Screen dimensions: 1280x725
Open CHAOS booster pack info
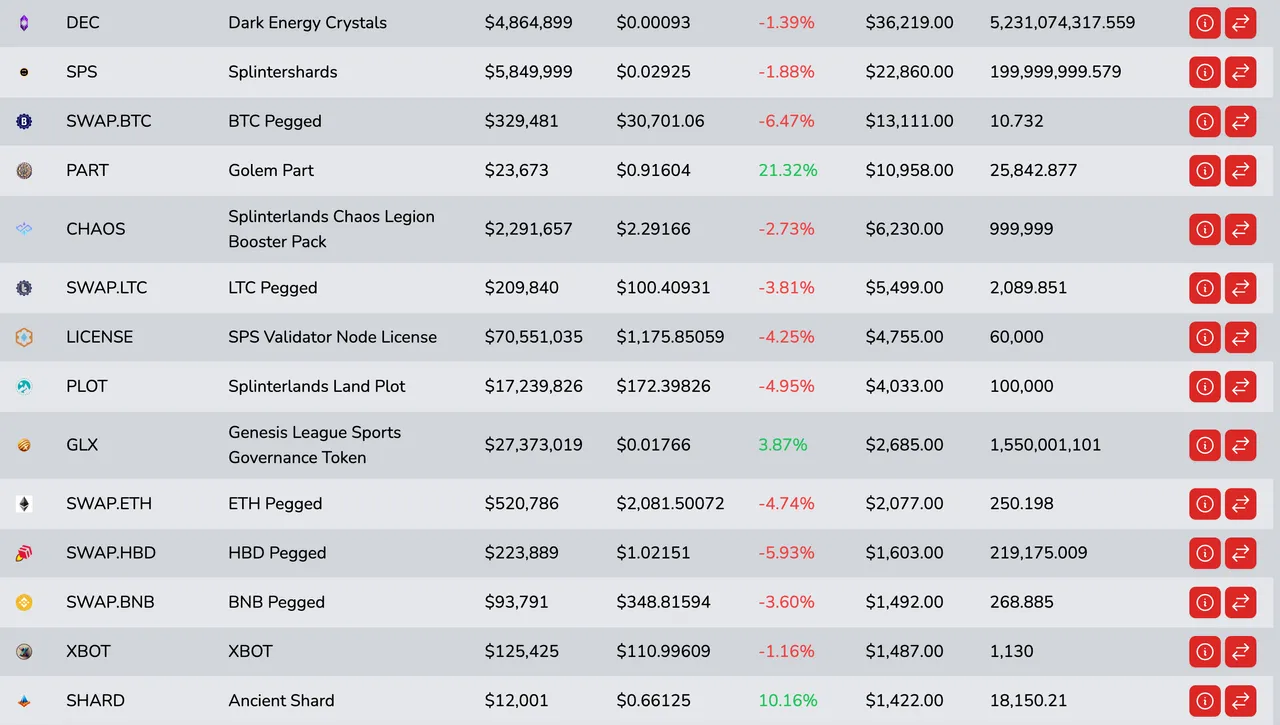pos(1205,229)
